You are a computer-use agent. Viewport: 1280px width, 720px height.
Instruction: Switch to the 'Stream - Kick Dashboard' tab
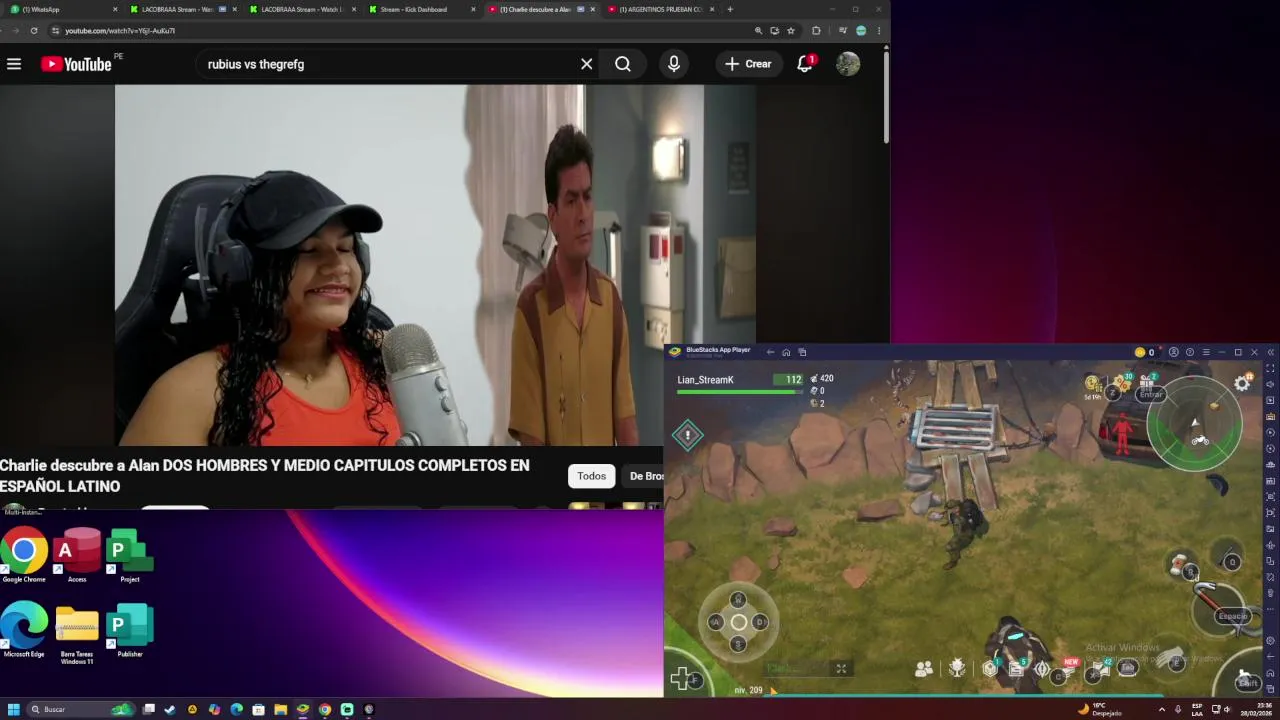click(423, 9)
